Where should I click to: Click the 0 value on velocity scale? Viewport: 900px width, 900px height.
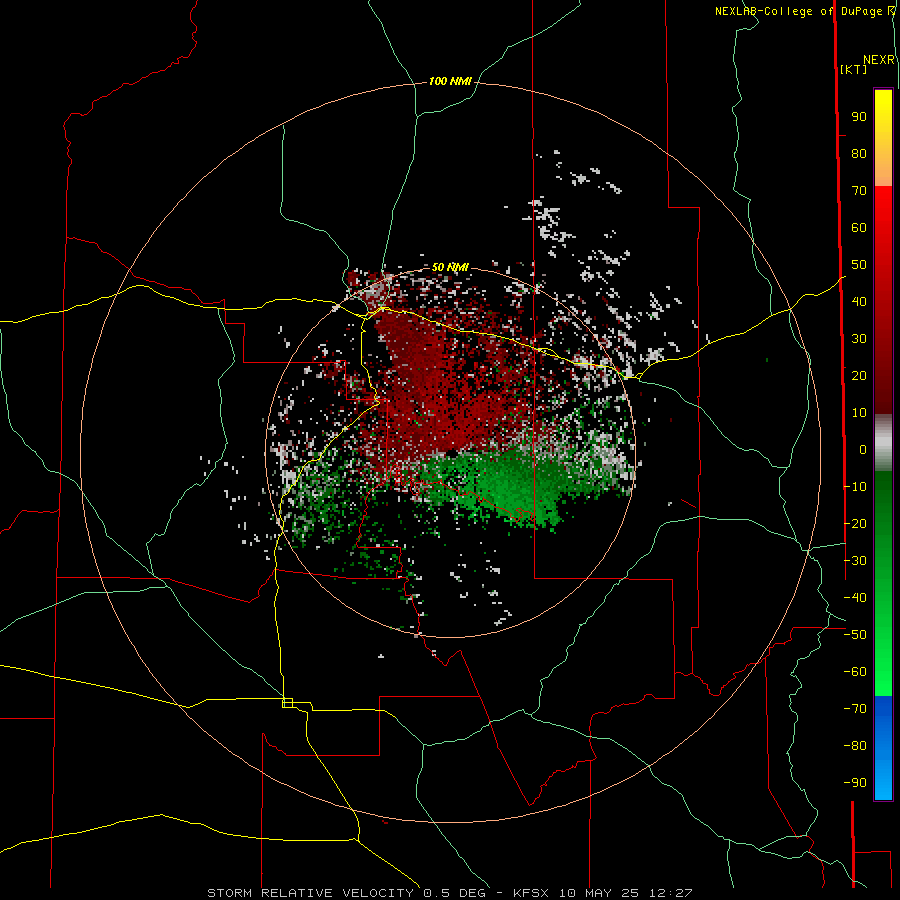click(x=863, y=449)
